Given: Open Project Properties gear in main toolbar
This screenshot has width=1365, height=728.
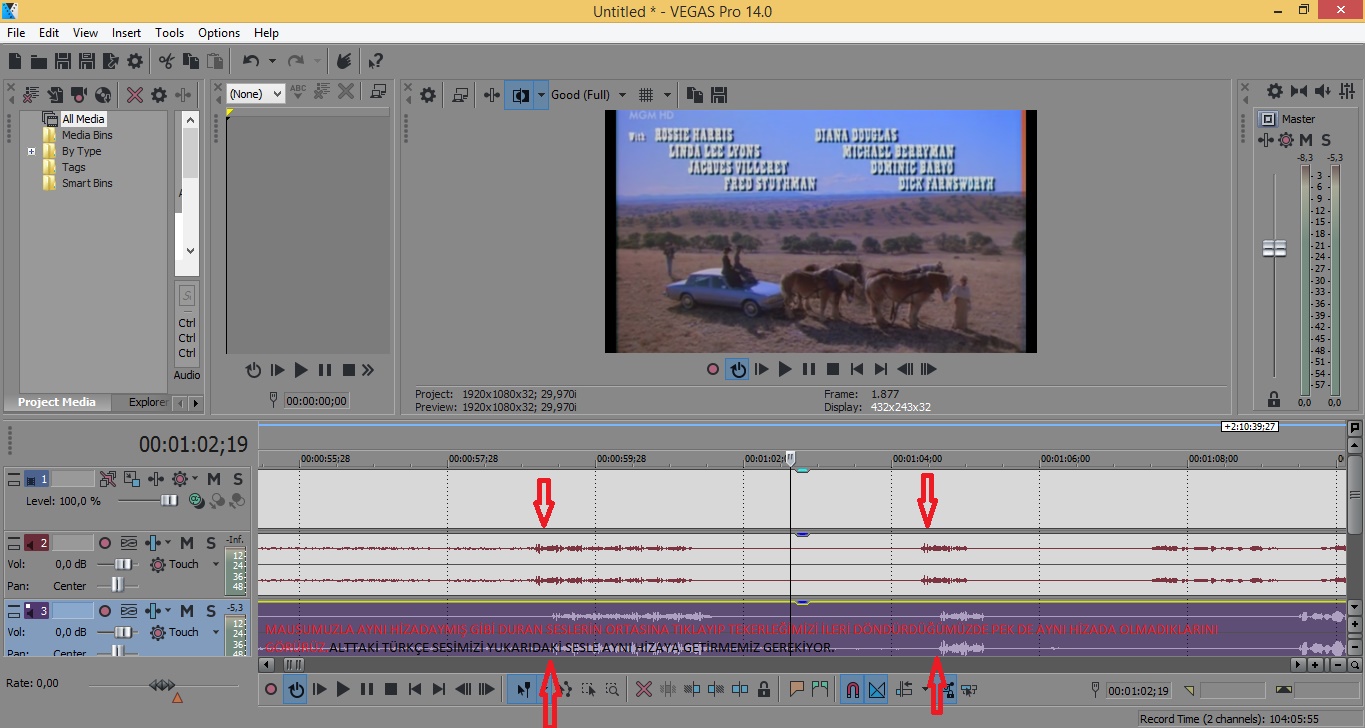Looking at the screenshot, I should [134, 61].
